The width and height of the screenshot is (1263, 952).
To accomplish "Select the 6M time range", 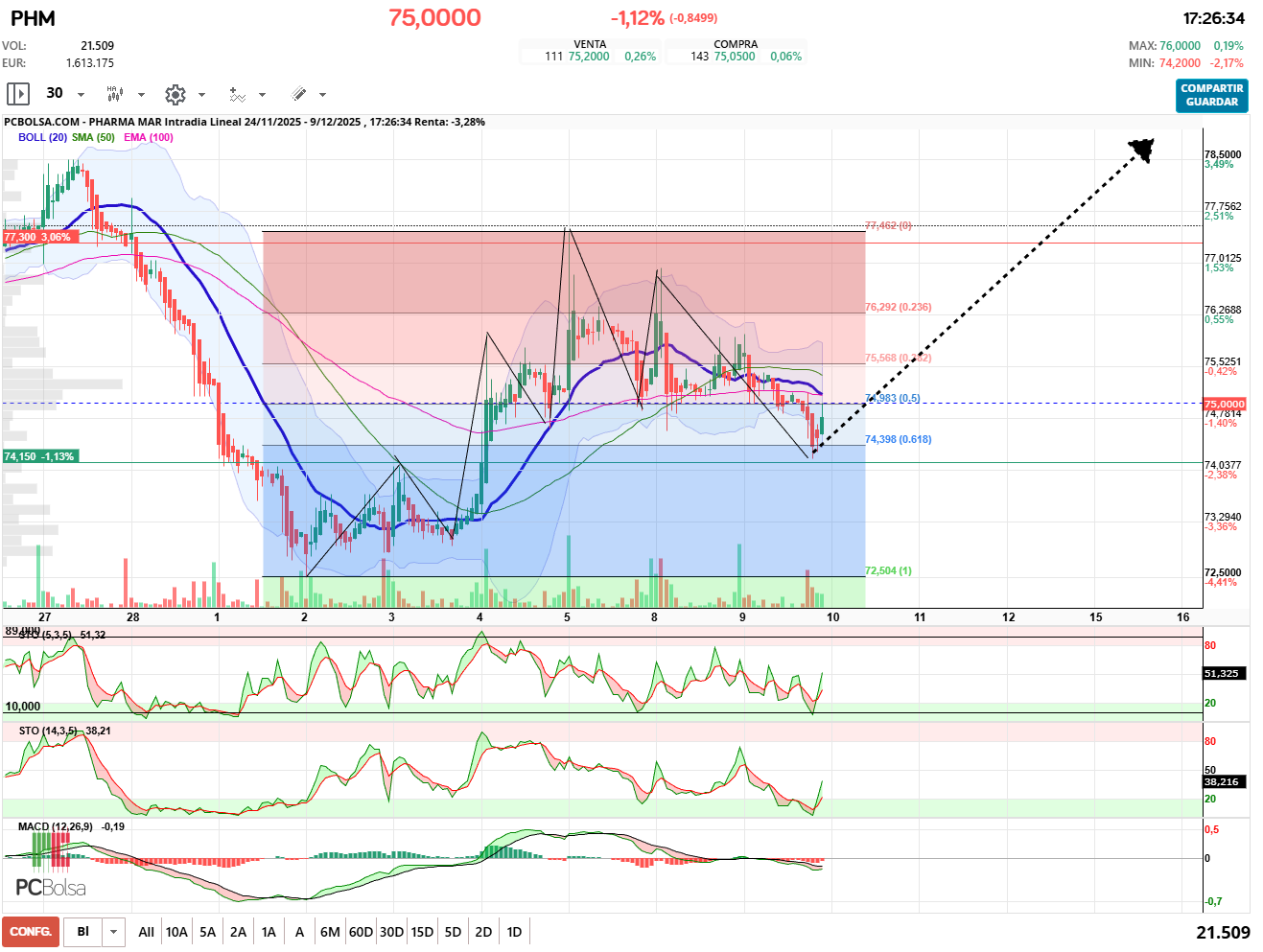I will pos(330,932).
